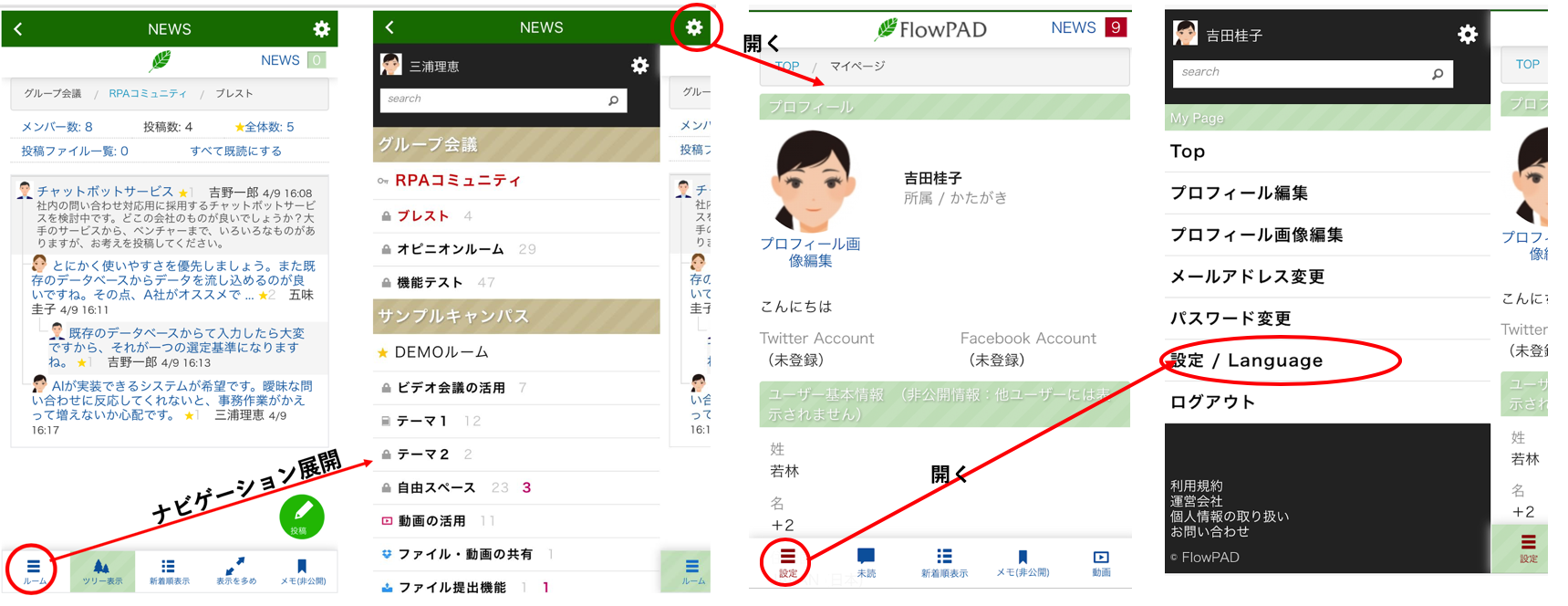The width and height of the screenshot is (1568, 606).
Task: Tap the 動画 video icon in bottom bar
Action: tap(1101, 561)
